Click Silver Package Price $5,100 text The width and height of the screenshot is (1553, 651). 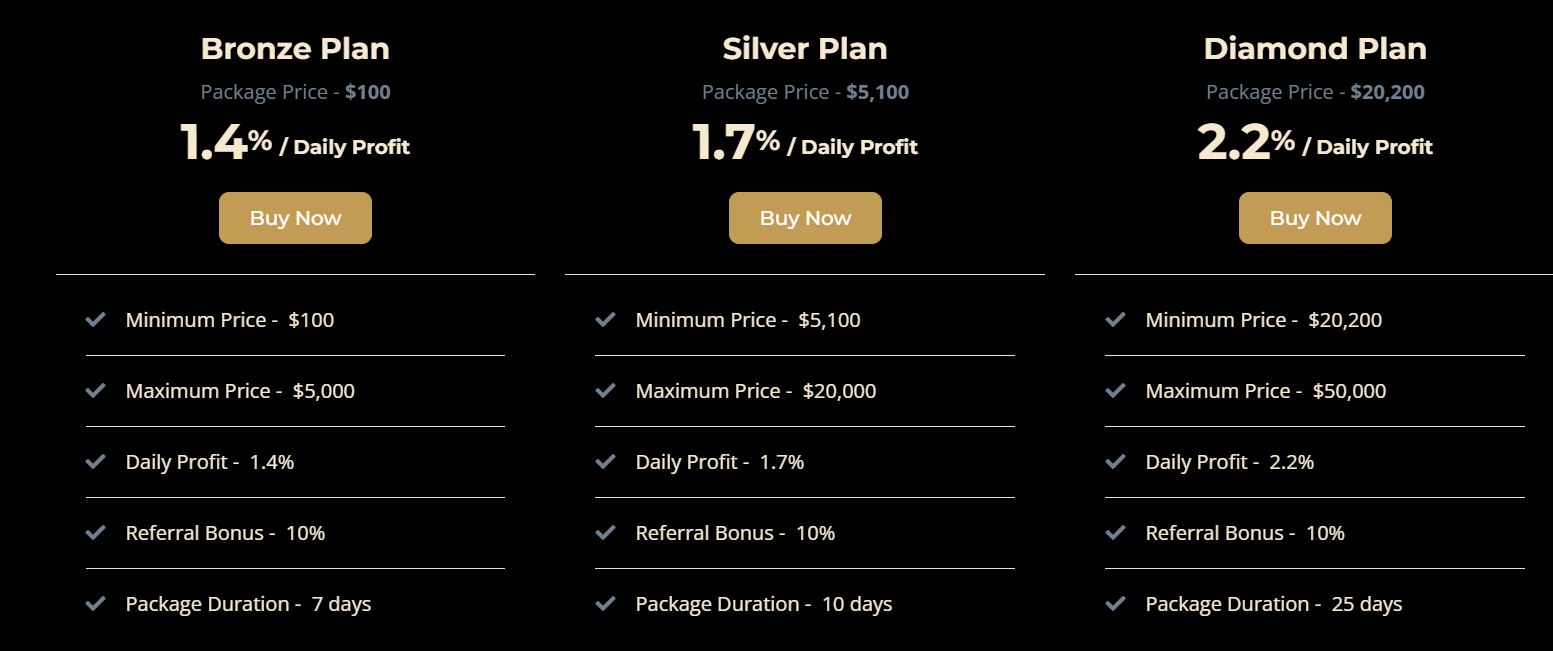click(805, 93)
